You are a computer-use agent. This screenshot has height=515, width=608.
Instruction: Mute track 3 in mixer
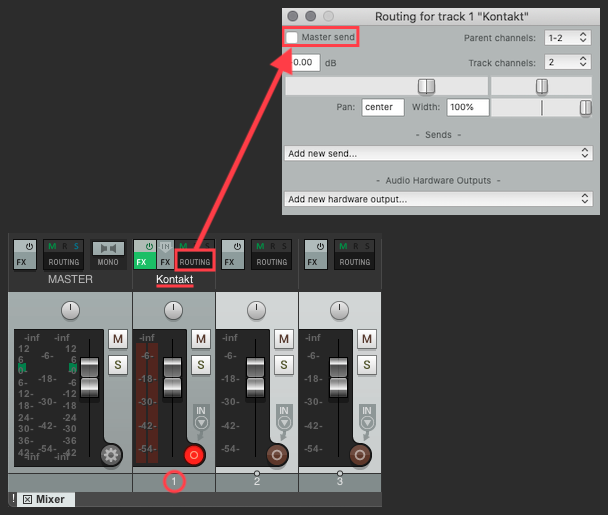pos(367,339)
